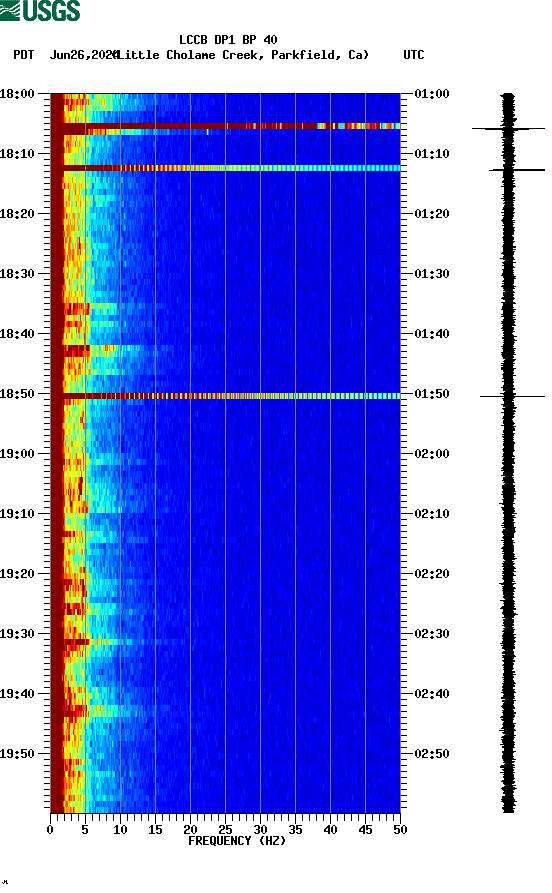Click the 02:10 UTC time label
The width and height of the screenshot is (552, 893).
(432, 514)
